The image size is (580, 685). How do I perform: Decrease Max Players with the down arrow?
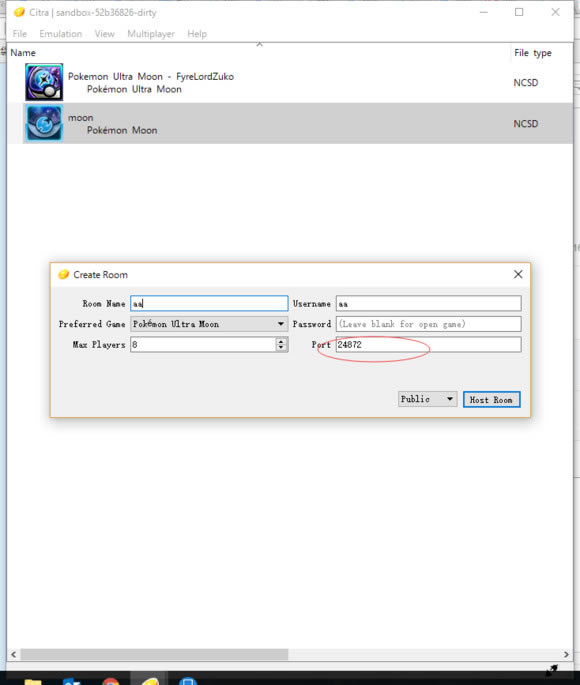click(281, 348)
